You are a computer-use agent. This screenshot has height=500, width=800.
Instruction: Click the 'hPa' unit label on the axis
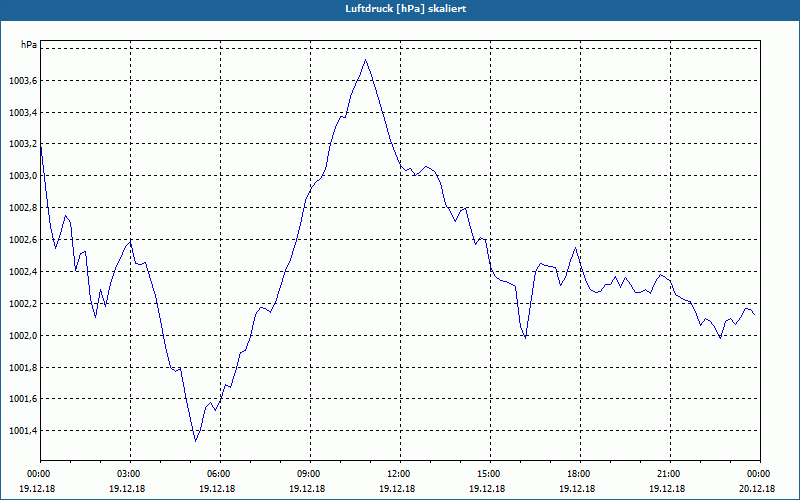pos(29,45)
